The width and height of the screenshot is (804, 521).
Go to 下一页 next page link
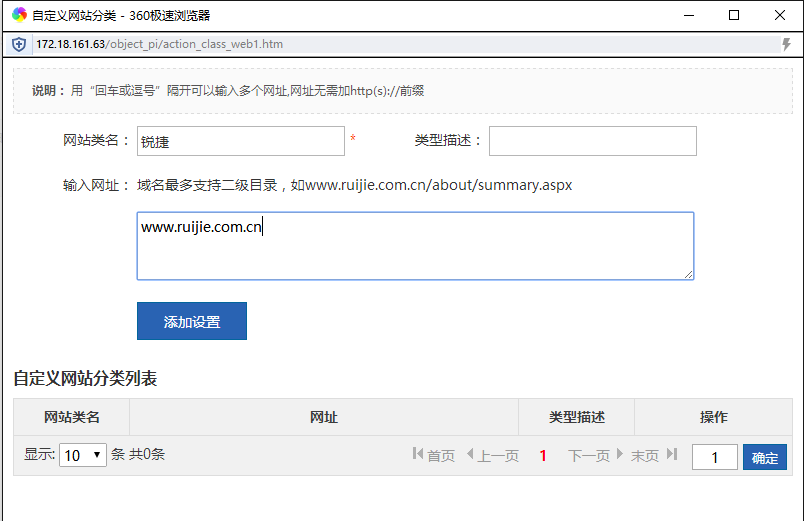(x=595, y=455)
